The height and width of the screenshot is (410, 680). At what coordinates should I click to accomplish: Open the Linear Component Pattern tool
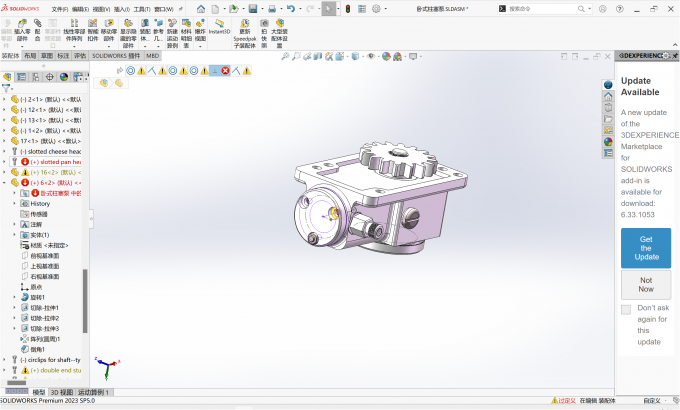tap(74, 30)
